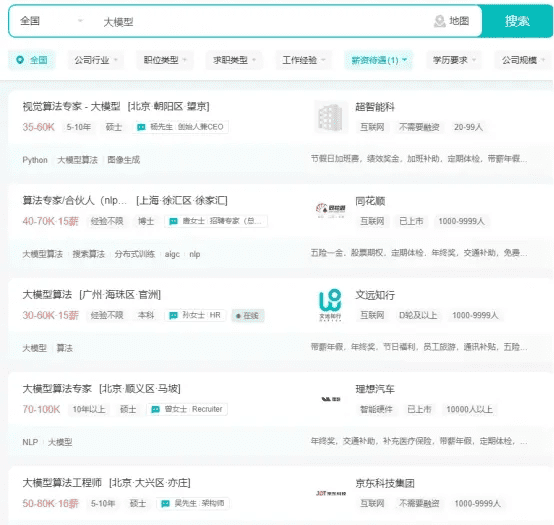Click the 文远知行 company logo
This screenshot has width=554, height=525.
tap(331, 305)
